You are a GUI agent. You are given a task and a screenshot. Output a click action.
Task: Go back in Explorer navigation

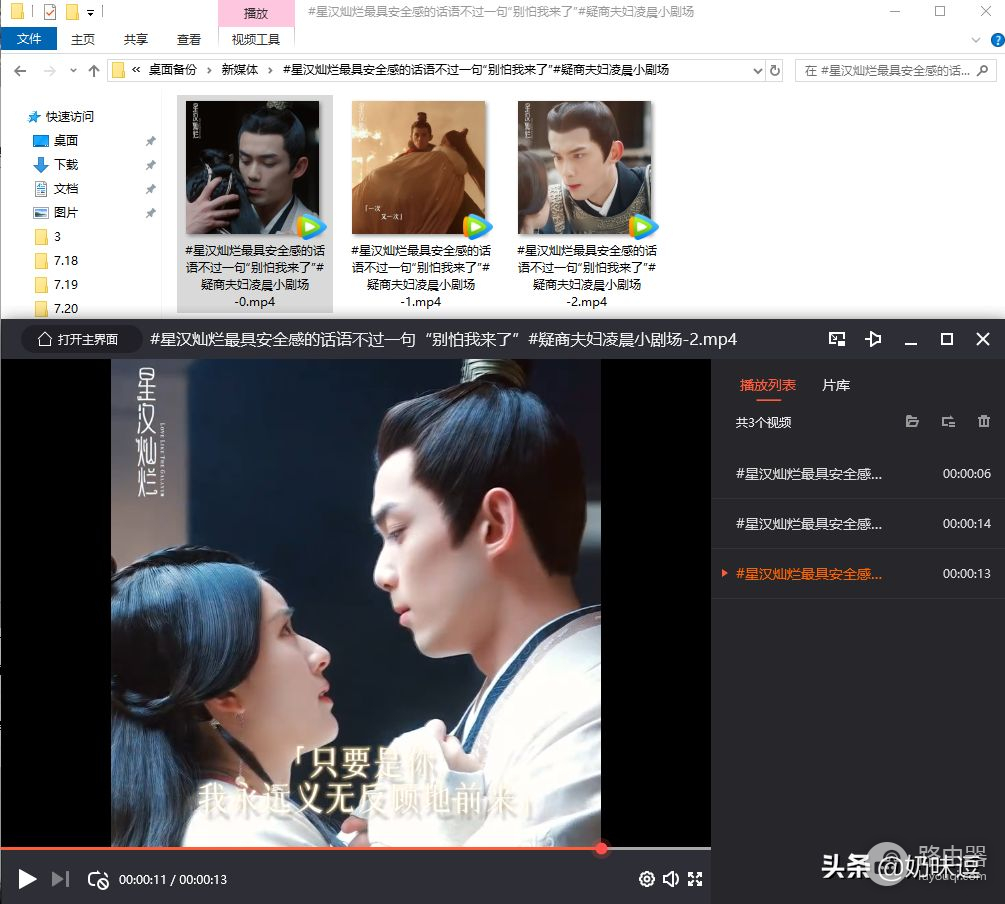(20, 71)
